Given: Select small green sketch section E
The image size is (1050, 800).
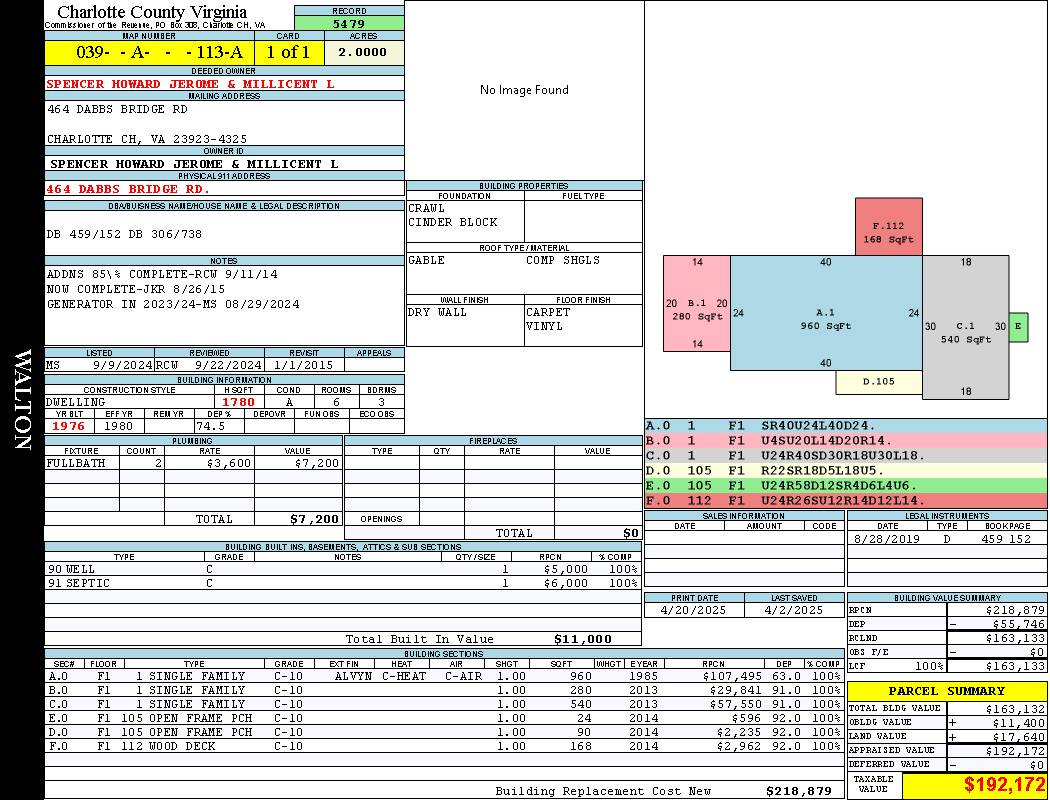Looking at the screenshot, I should point(1018,327).
